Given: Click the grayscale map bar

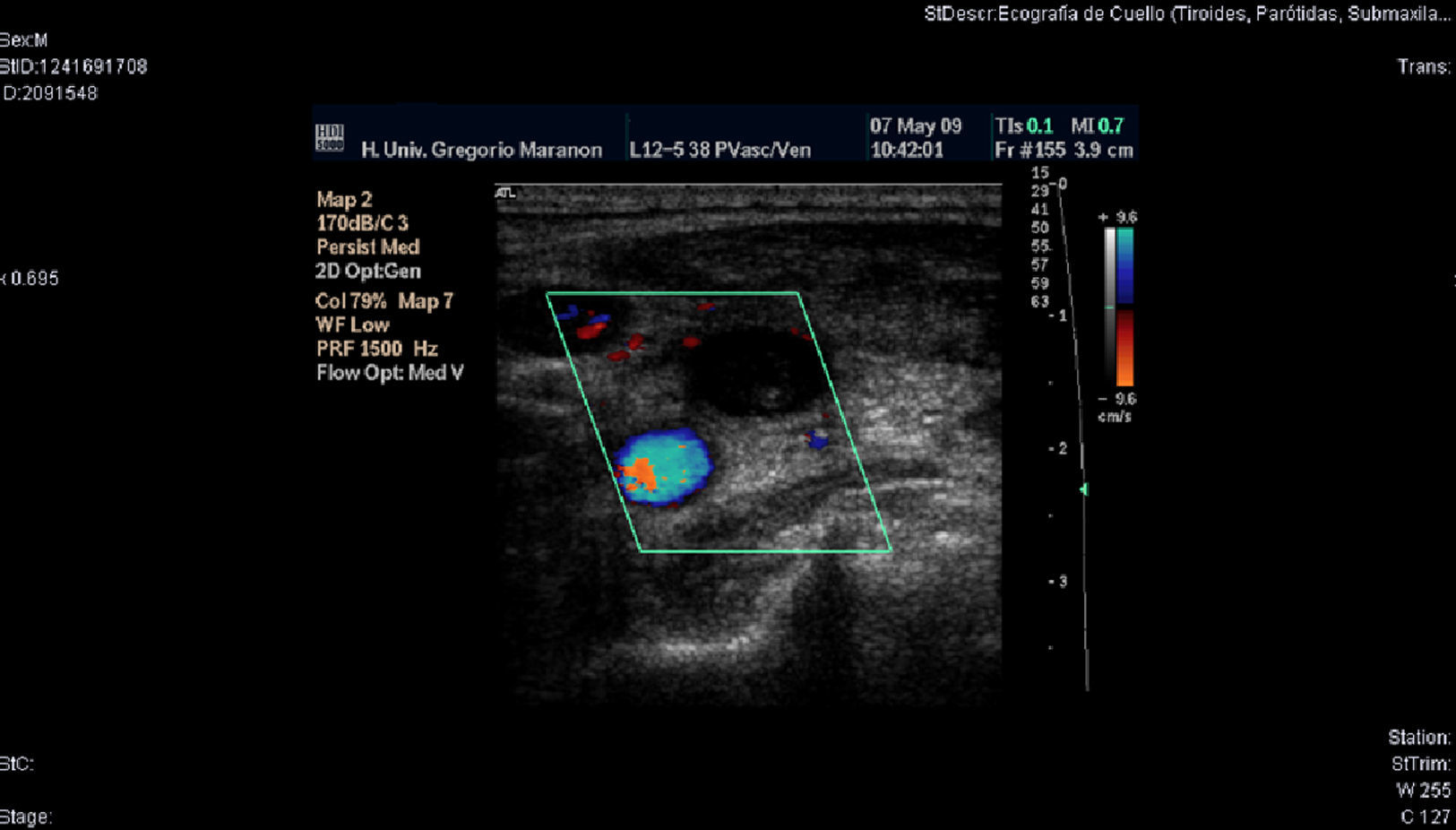Looking at the screenshot, I should point(1109,307).
